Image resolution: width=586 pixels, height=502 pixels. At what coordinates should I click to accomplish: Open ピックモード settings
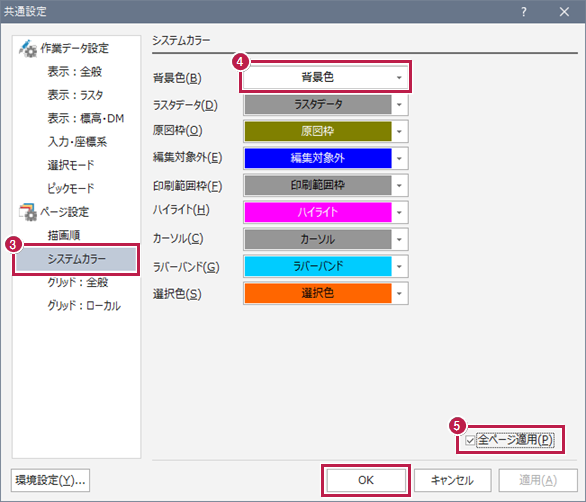click(x=70, y=188)
